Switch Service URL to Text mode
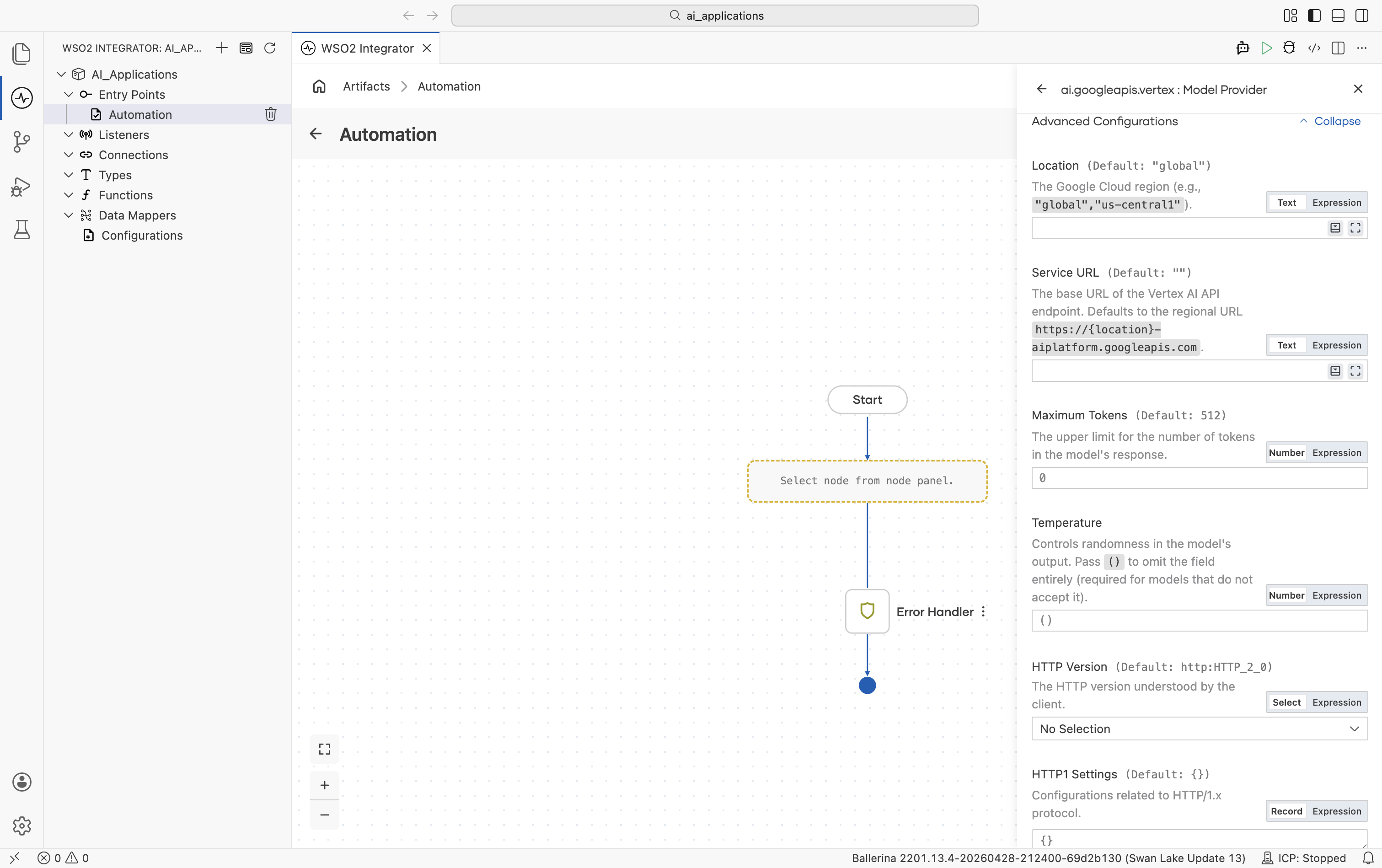The width and height of the screenshot is (1382, 868). 1287,345
